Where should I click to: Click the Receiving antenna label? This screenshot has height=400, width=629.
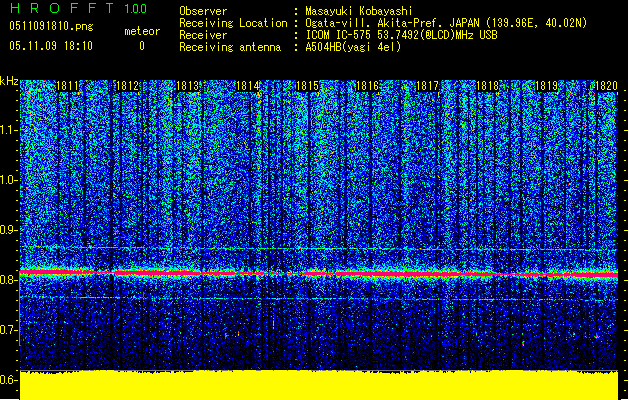(230, 47)
